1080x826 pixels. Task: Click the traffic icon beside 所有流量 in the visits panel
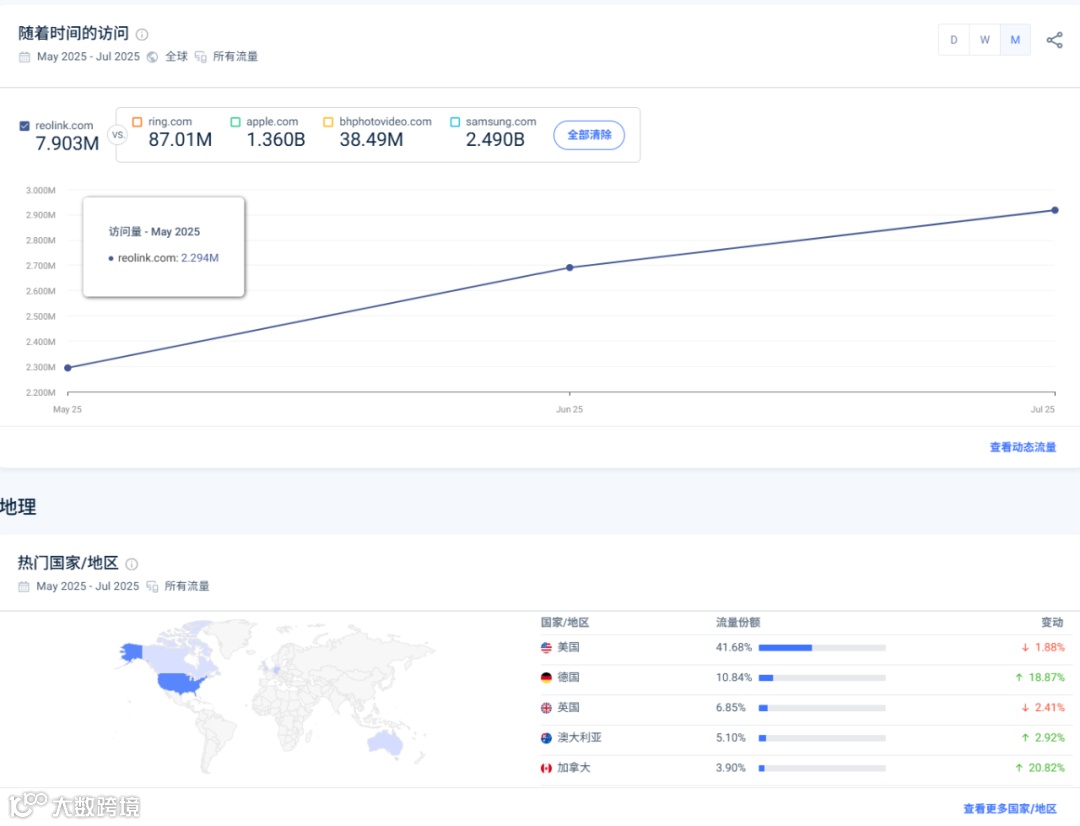click(x=200, y=57)
